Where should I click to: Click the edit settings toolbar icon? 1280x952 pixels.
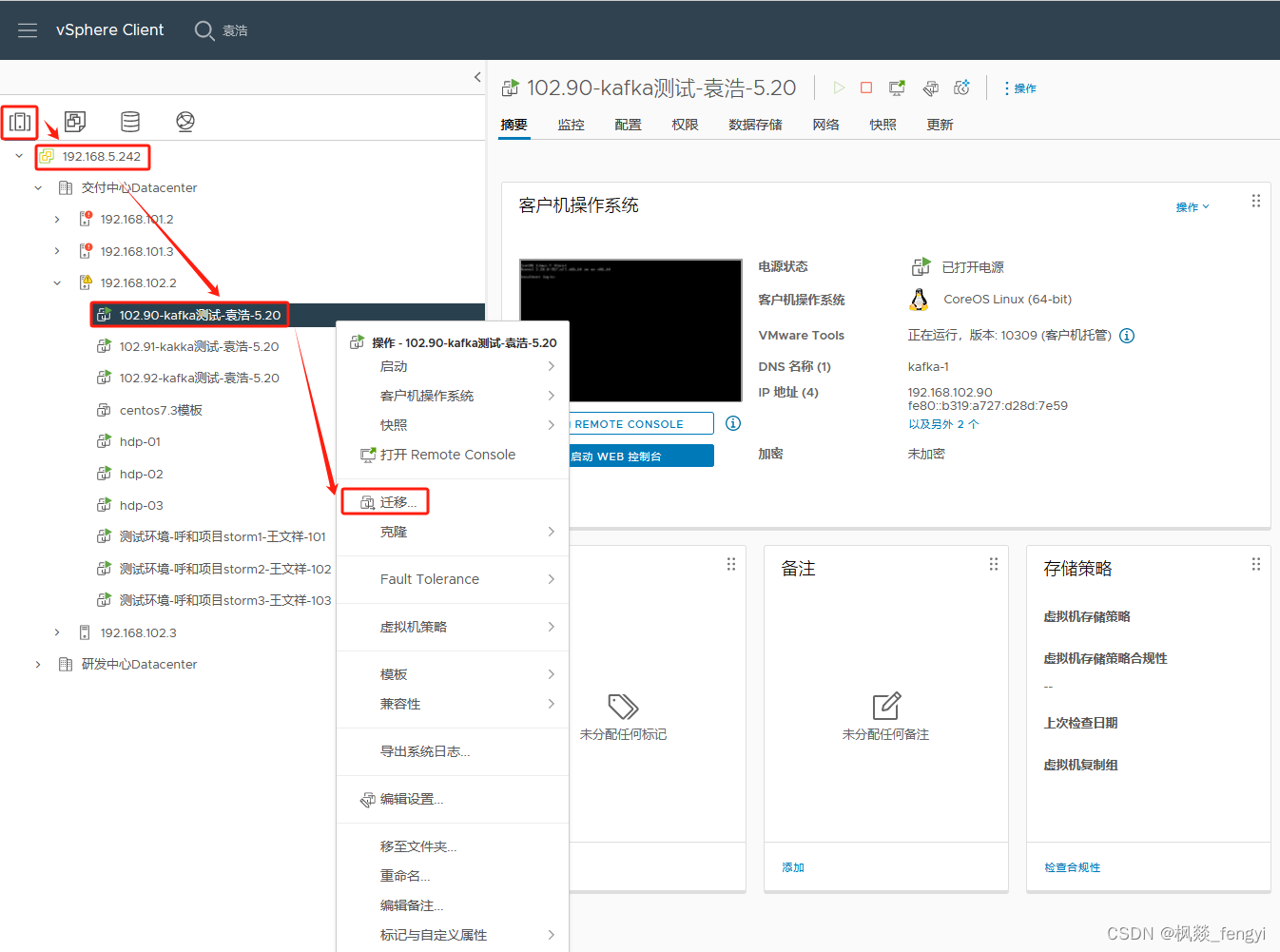(x=931, y=87)
